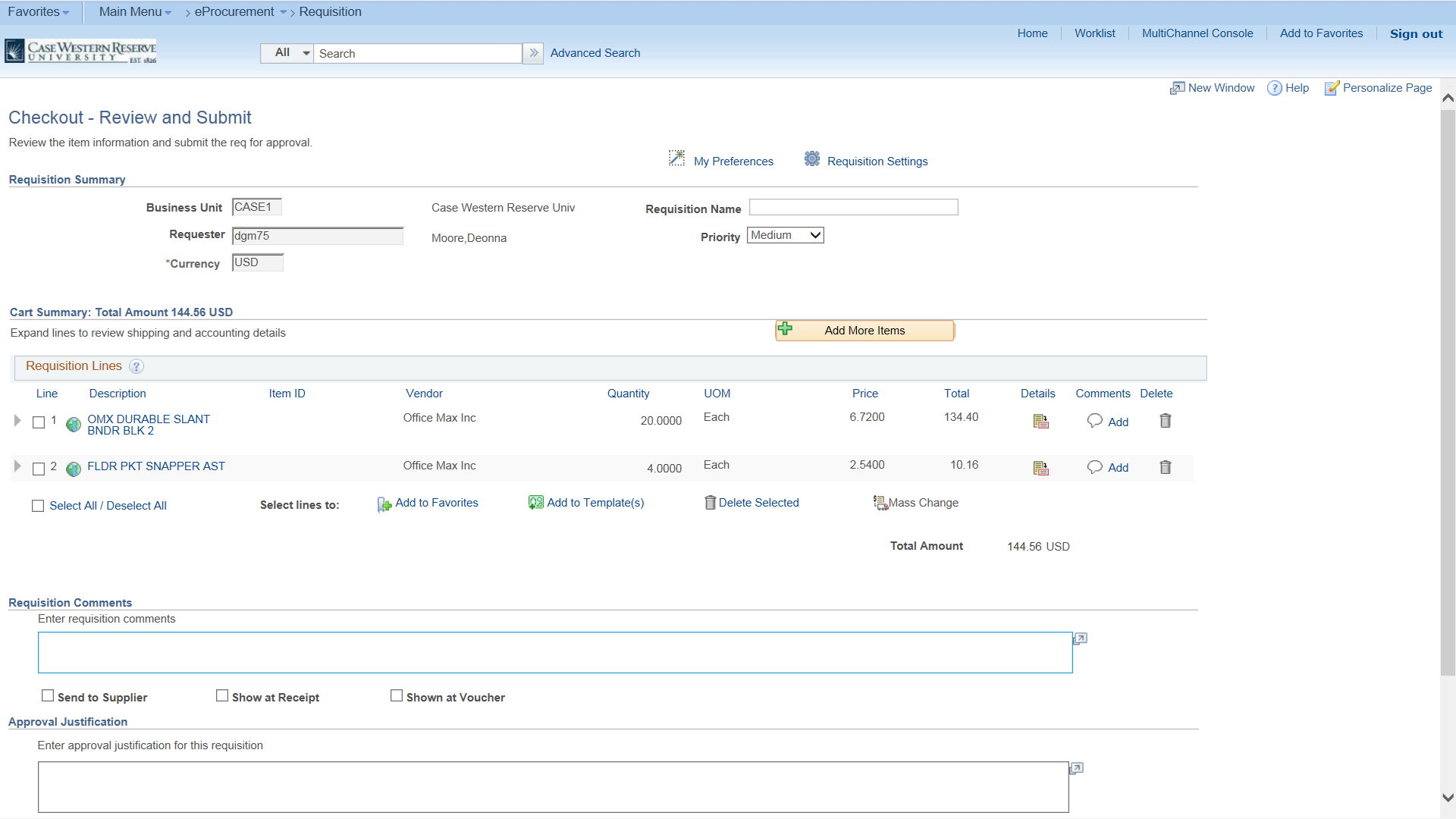Open a New Window using the toolbar icon
Viewport: 1456px width, 819px height.
pos(1176,88)
